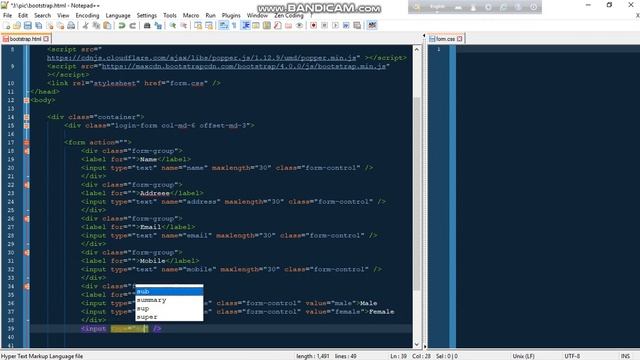This screenshot has width=640, height=360.
Task: Toggle file monitoring eye icon
Action: pyautogui.click(x=299, y=25)
